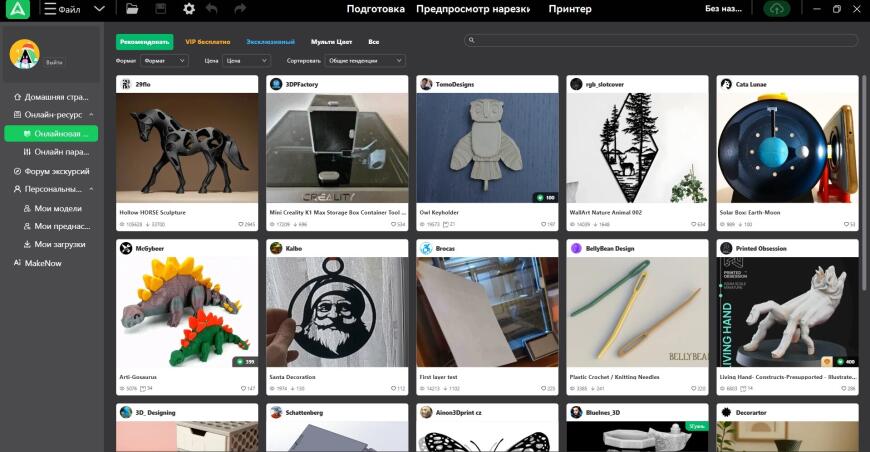Click into the model search field
Image resolution: width=870 pixels, height=452 pixels.
point(661,40)
